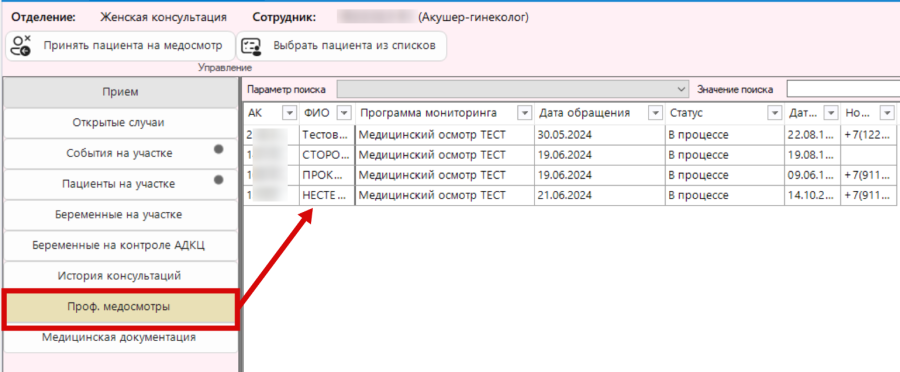
Task: Open Дата обращения column filter dropdown
Action: [655, 113]
